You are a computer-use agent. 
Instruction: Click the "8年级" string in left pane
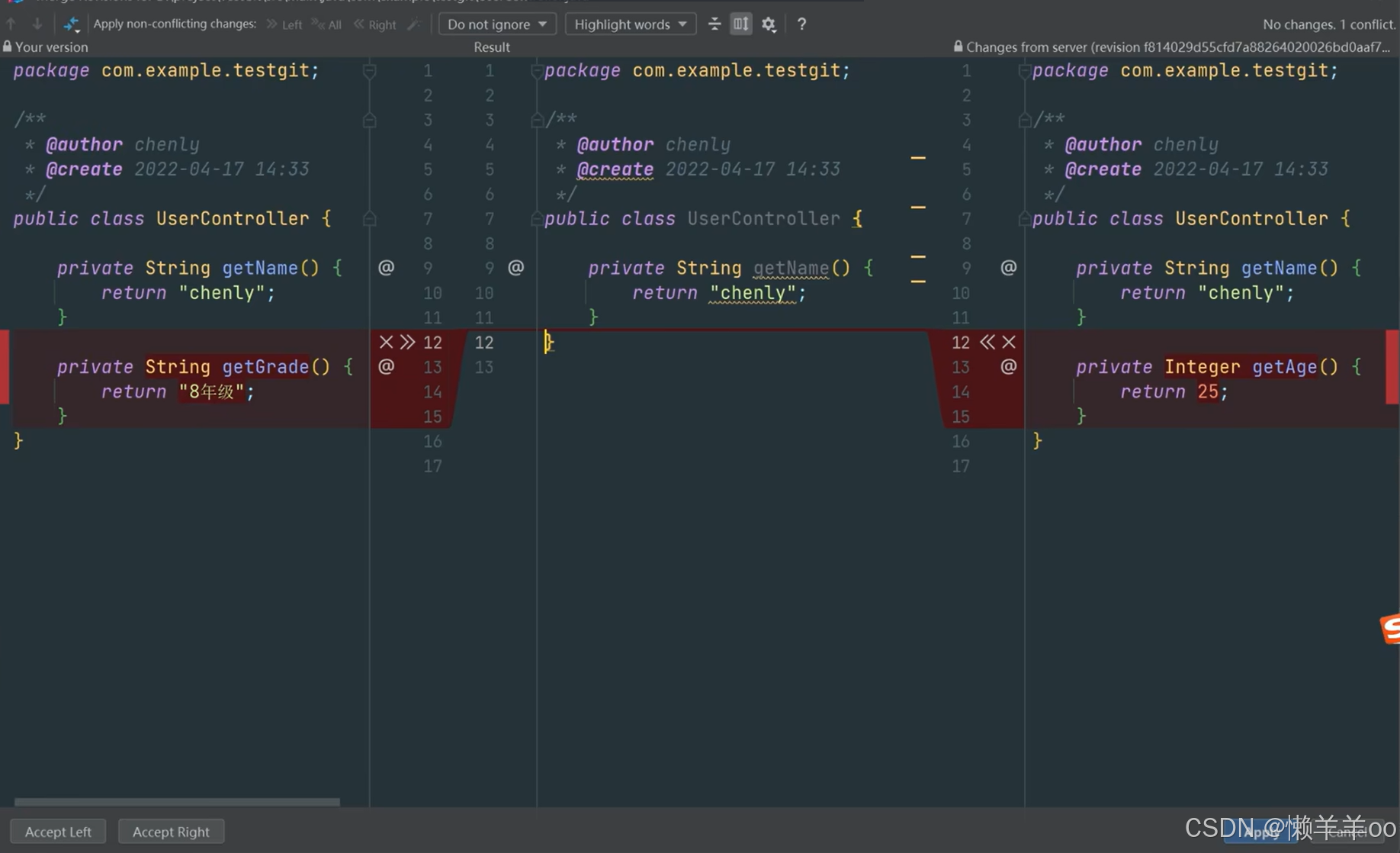(211, 391)
